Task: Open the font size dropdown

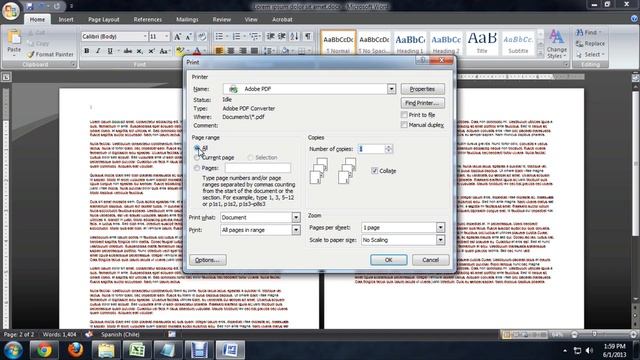Action: (166, 37)
